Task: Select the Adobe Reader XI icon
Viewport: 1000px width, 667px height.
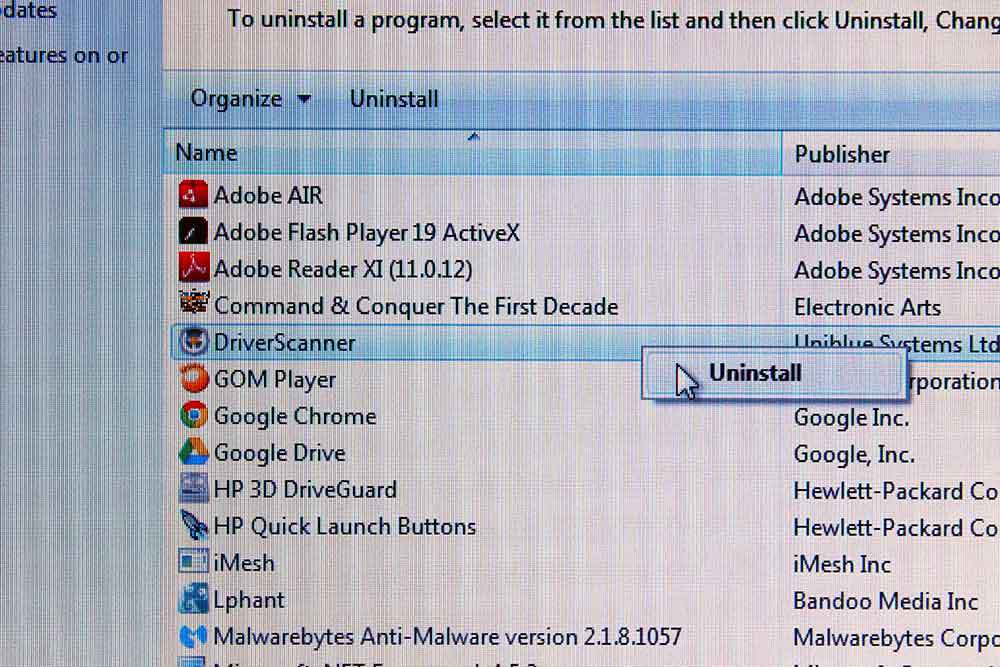Action: (193, 268)
